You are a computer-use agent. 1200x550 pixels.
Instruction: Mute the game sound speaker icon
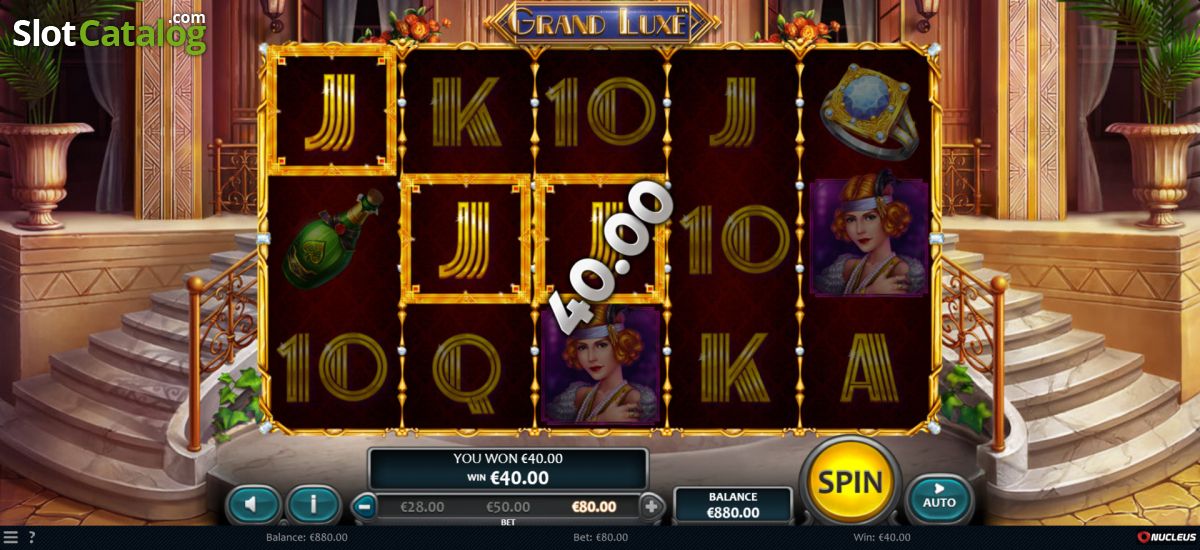tap(254, 505)
